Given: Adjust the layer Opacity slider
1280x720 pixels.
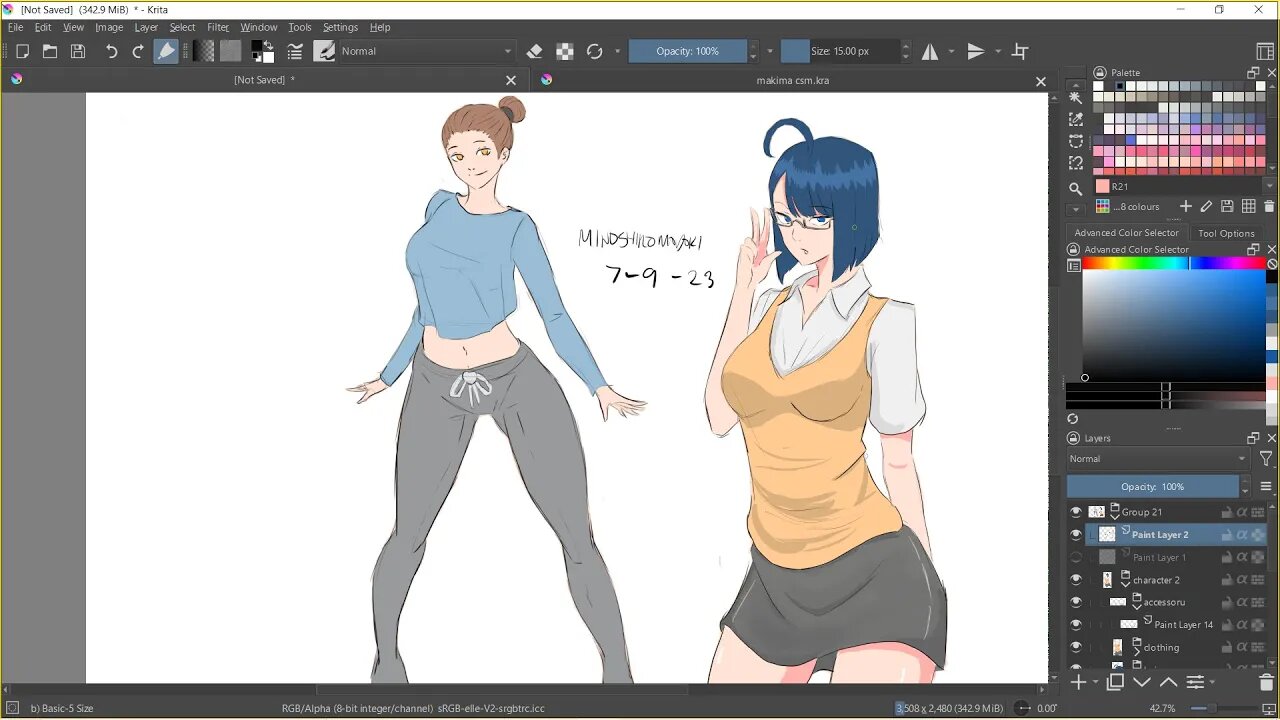Looking at the screenshot, I should click(x=1152, y=487).
